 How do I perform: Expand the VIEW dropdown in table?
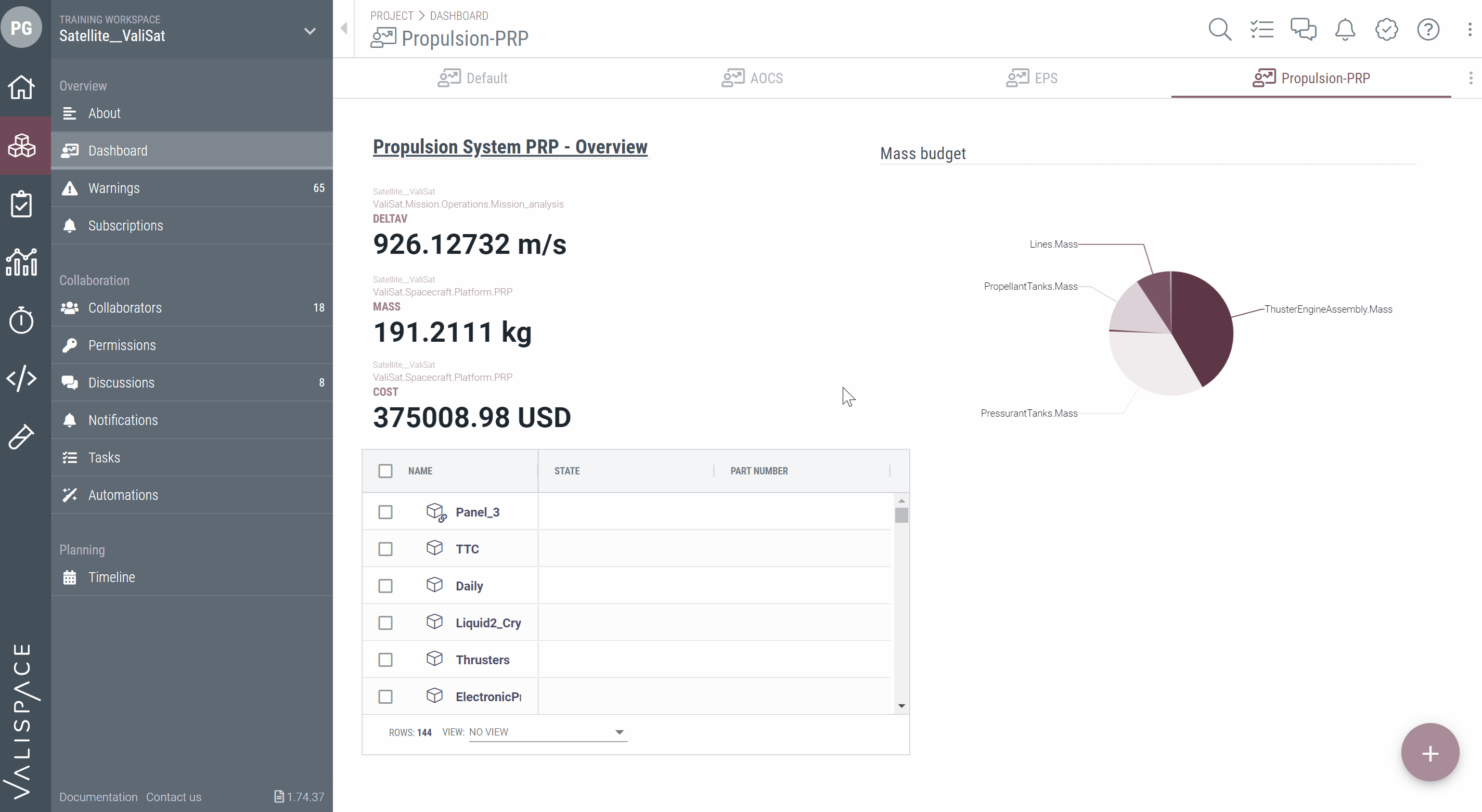point(619,731)
